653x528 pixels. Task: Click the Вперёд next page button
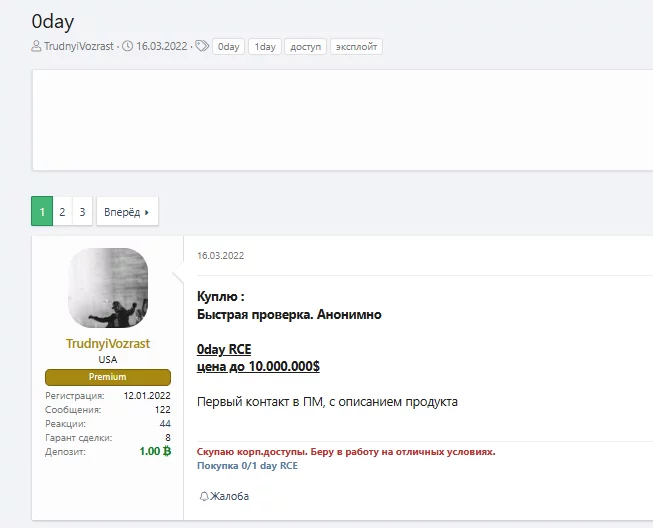[126, 212]
